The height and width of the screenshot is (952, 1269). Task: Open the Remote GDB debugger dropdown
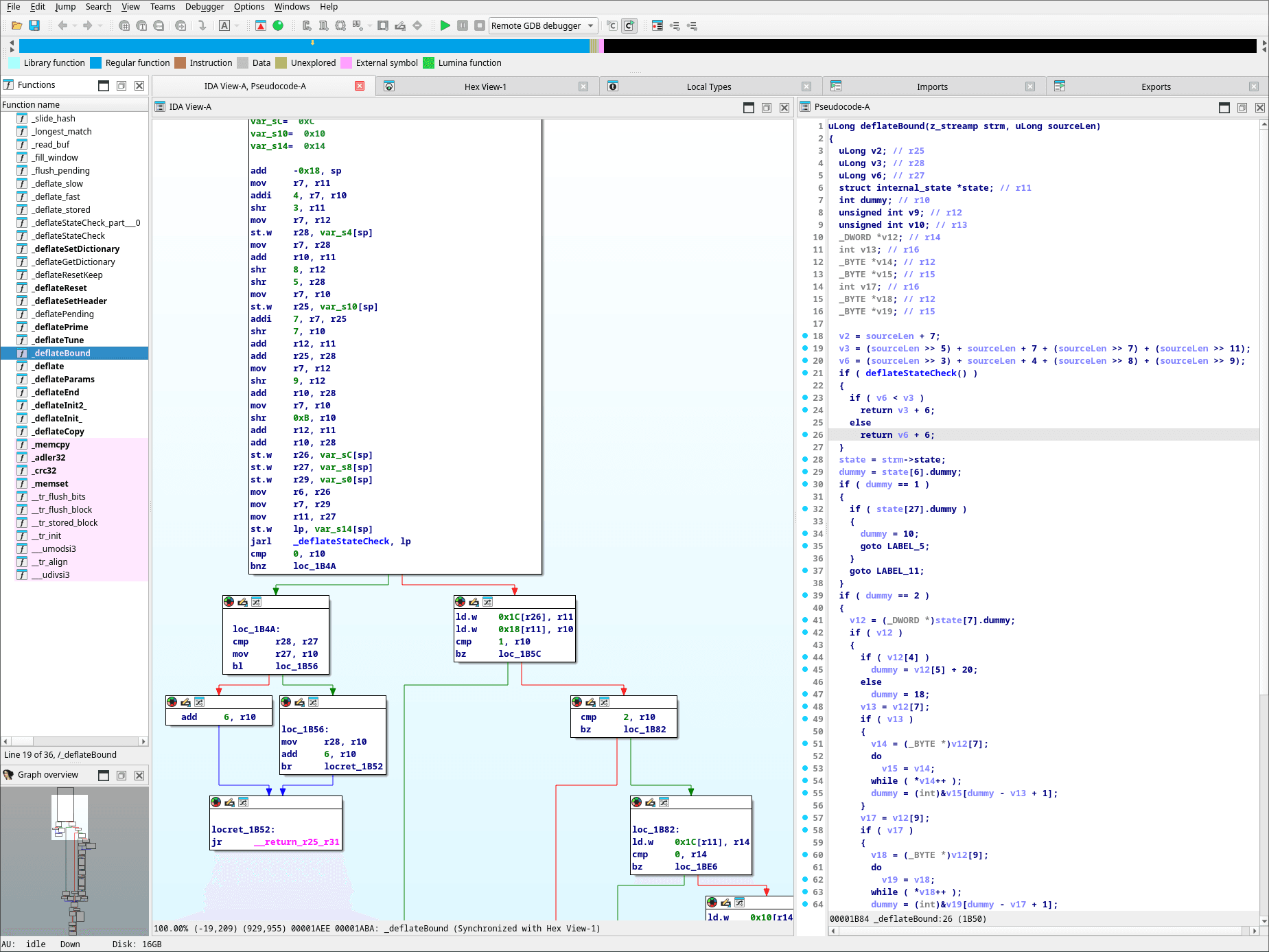592,25
